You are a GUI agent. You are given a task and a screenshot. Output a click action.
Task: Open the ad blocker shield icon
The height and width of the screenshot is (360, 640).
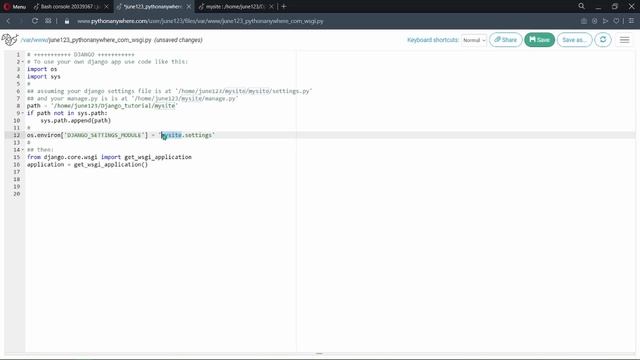[x=594, y=21]
